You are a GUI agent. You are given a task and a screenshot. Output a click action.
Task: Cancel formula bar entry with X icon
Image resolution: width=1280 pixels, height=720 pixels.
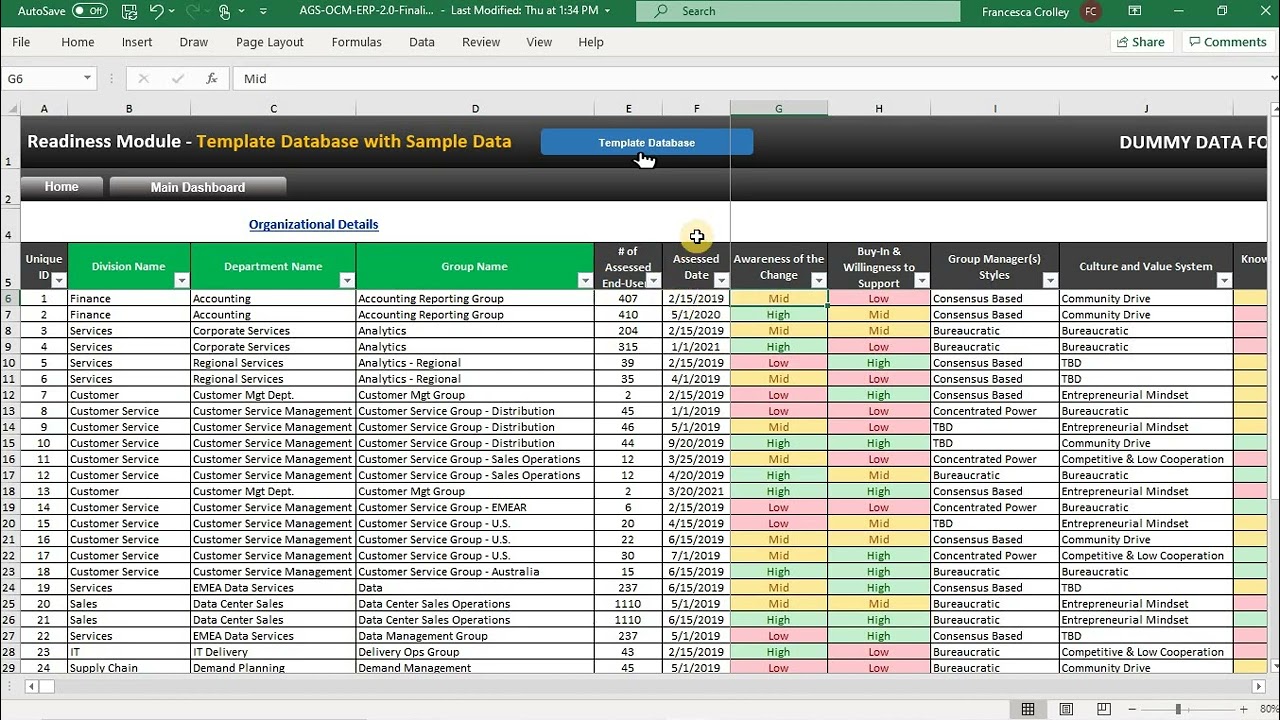pyautogui.click(x=143, y=78)
